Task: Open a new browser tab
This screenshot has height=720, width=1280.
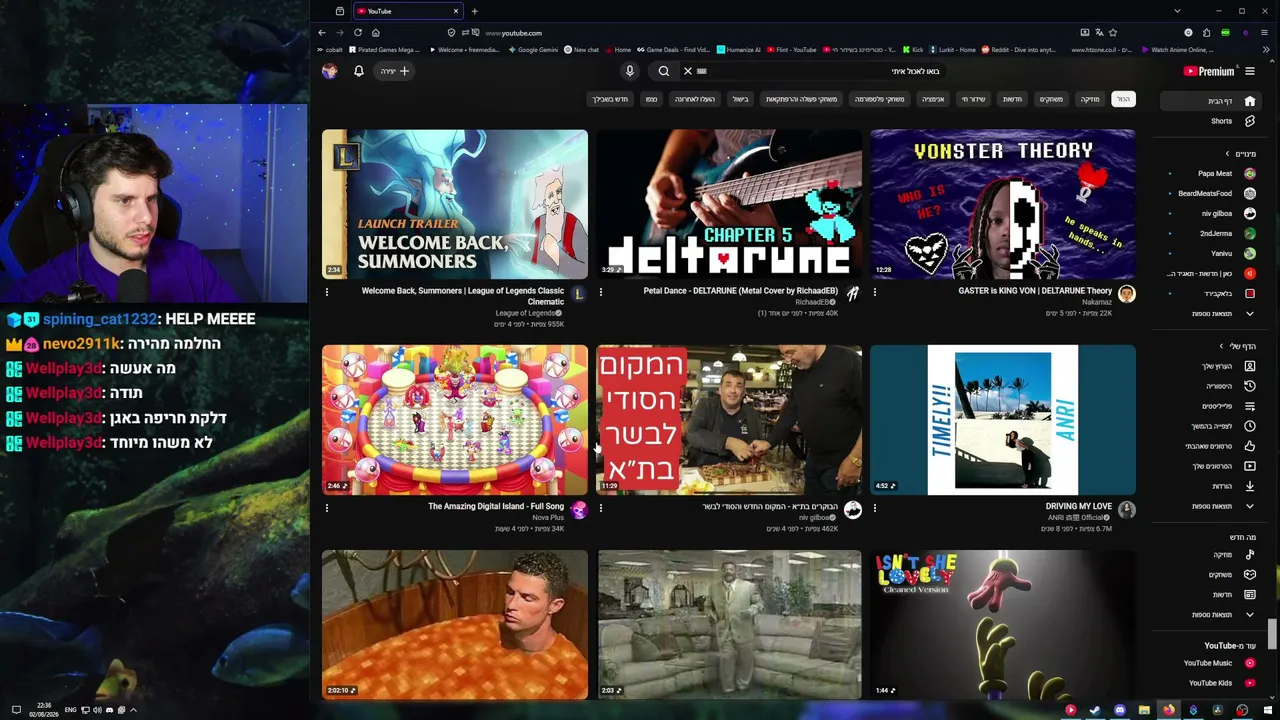Action: coord(475,11)
